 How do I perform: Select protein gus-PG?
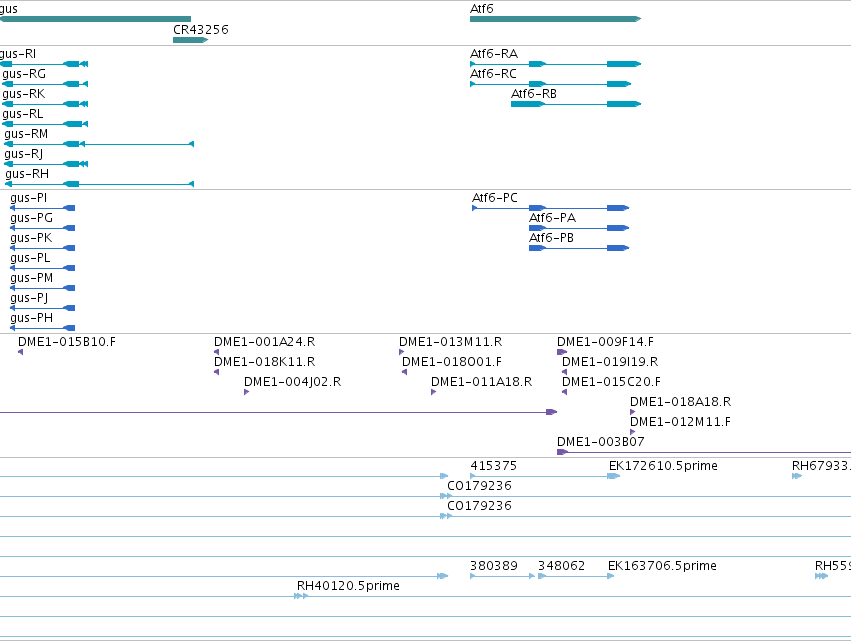pyautogui.click(x=42, y=228)
